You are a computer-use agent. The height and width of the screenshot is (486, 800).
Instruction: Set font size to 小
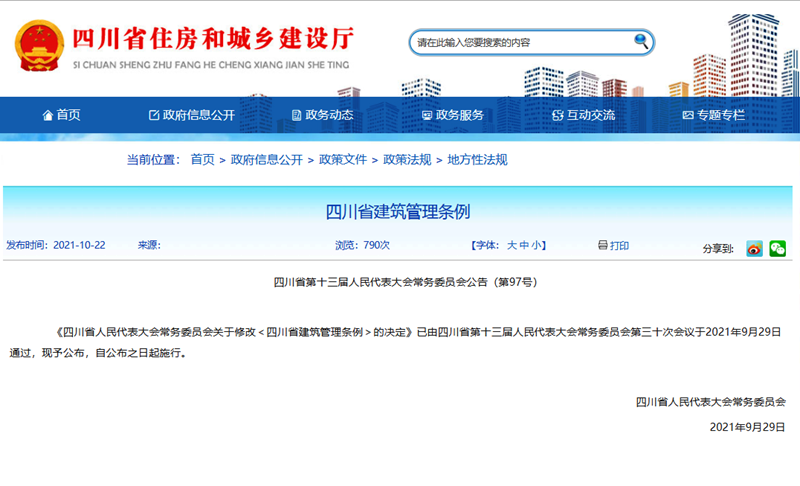pos(538,245)
